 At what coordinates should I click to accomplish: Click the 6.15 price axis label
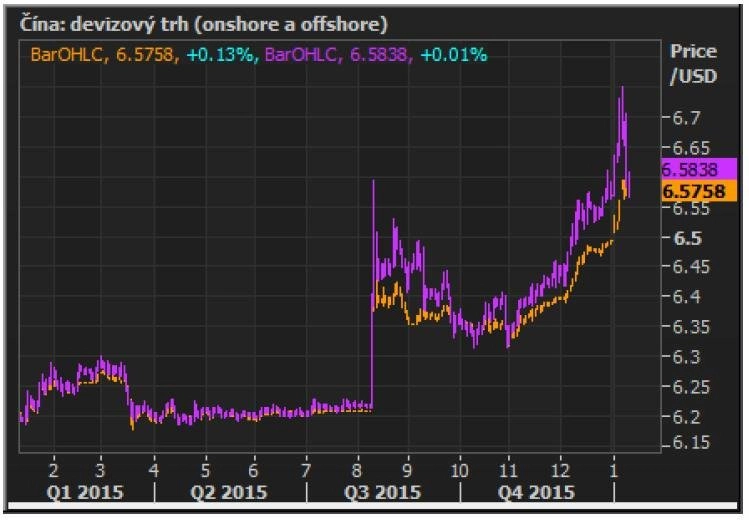click(691, 442)
